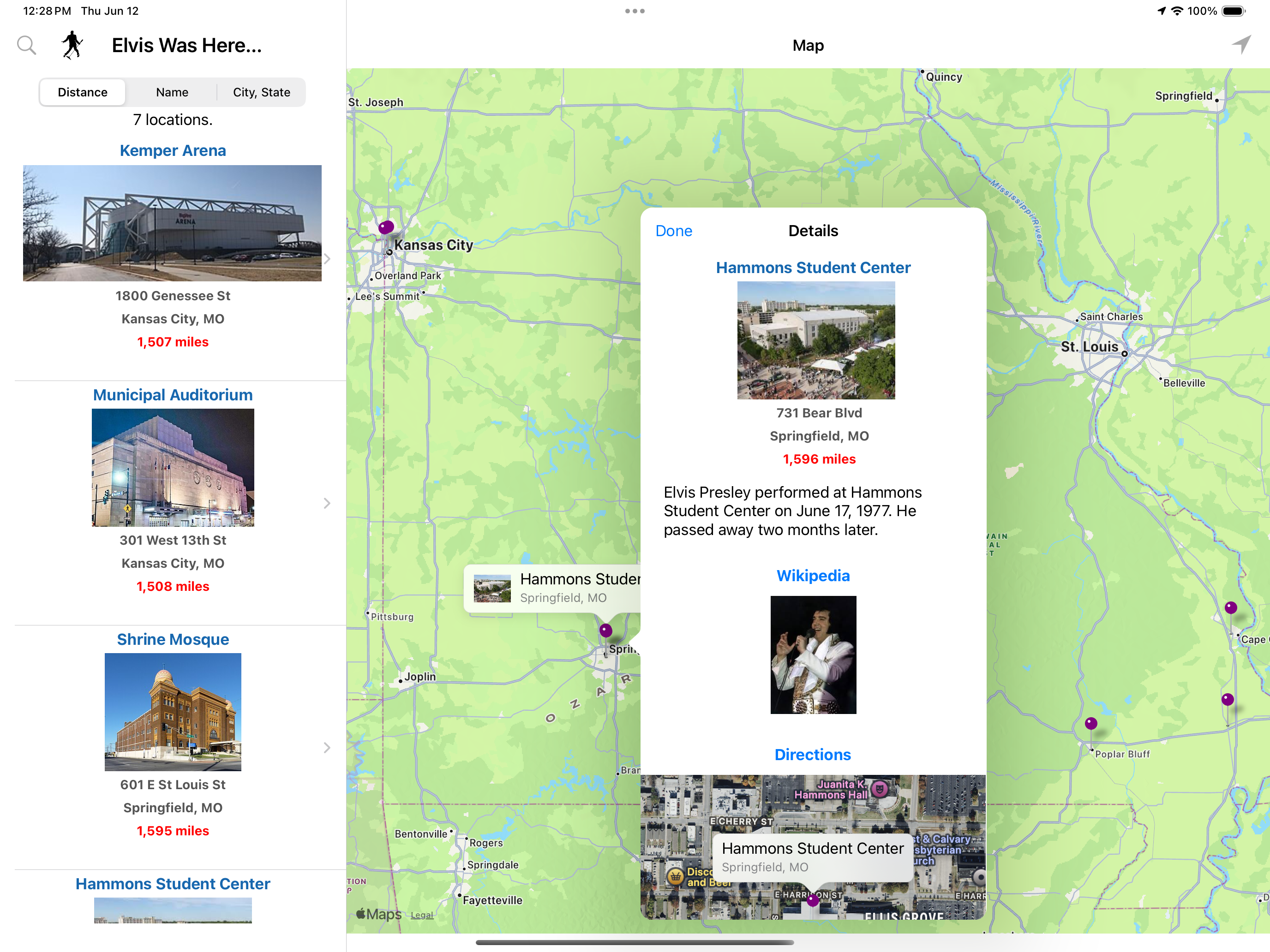This screenshot has height=952, width=1270.
Task: Tap the Kansas City map label
Action: pyautogui.click(x=433, y=245)
